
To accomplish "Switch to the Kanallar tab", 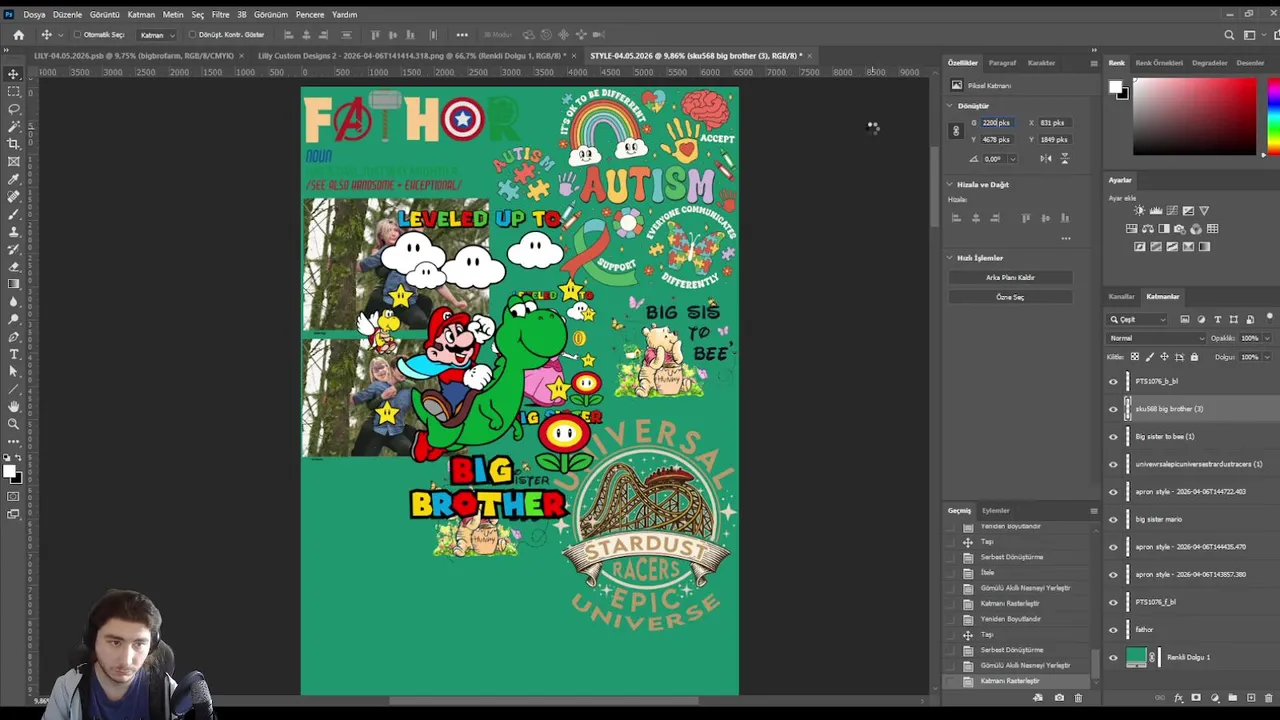I will click(1121, 297).
